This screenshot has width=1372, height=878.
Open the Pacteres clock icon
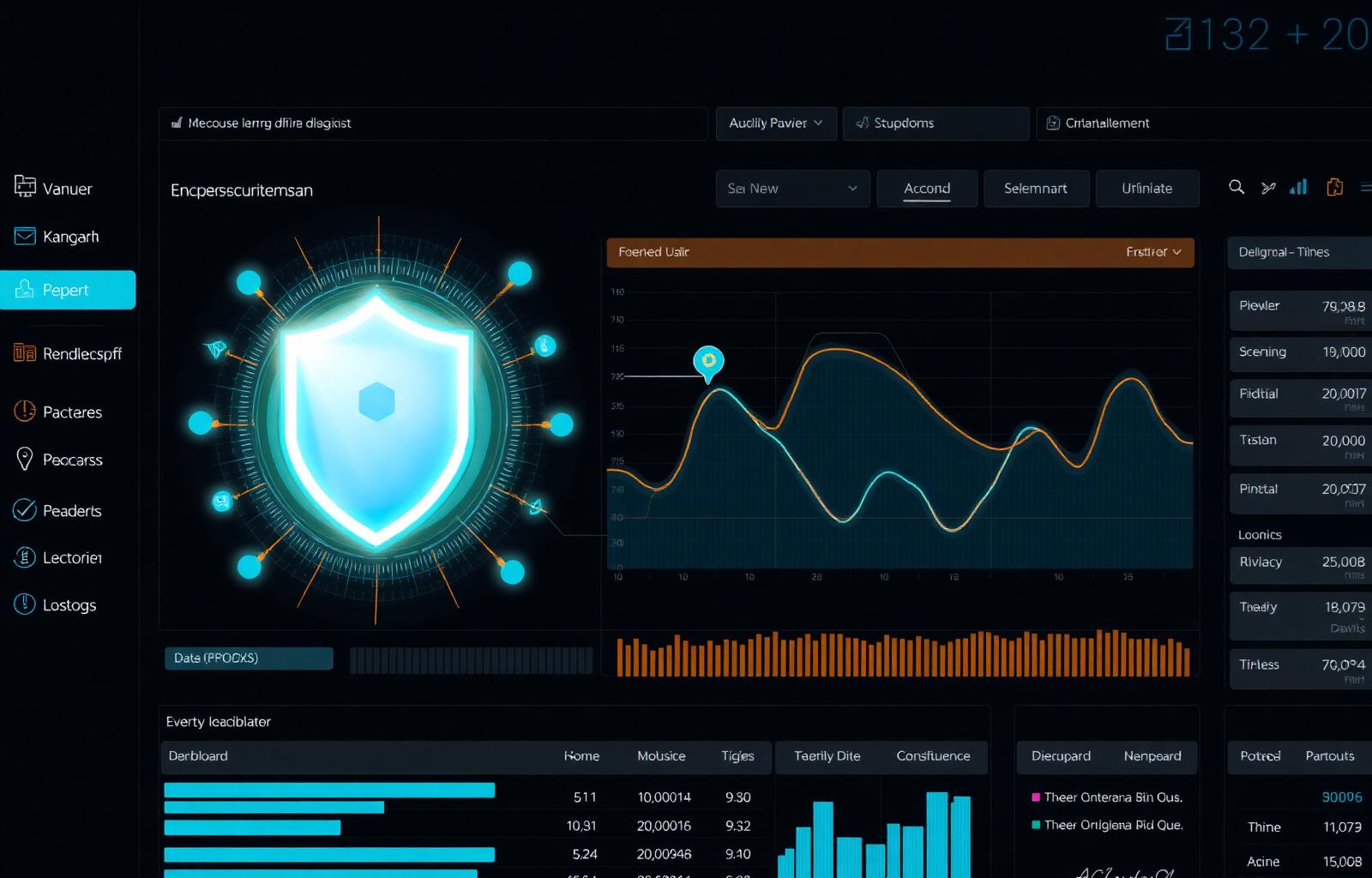pyautogui.click(x=25, y=412)
